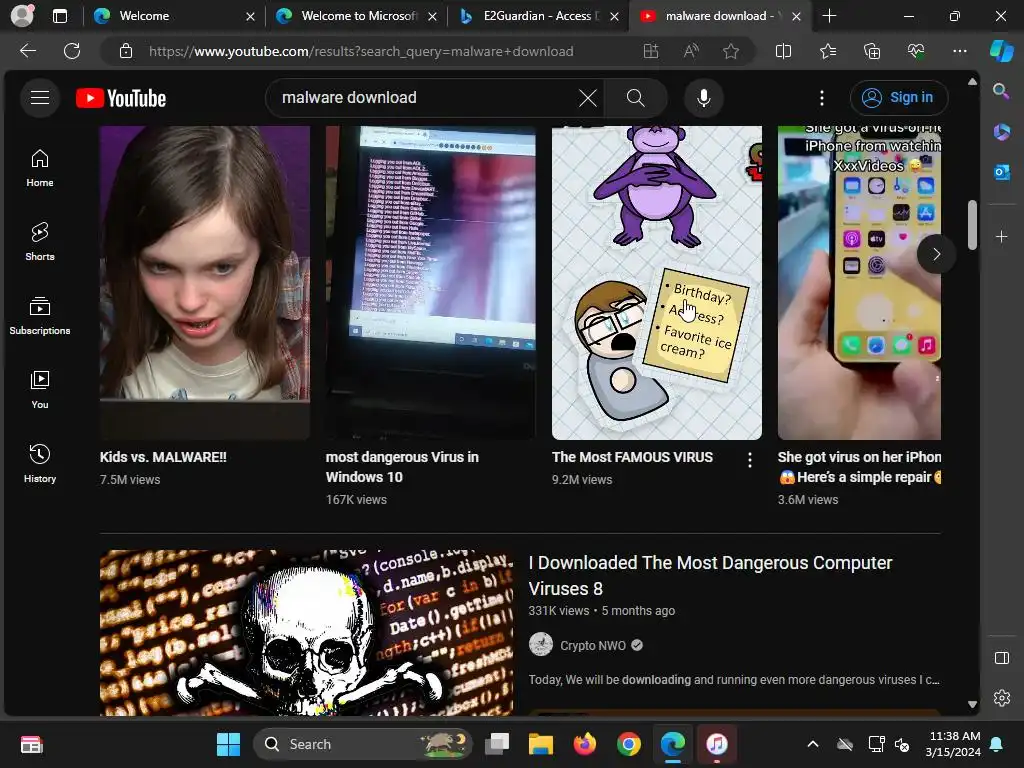Open the Edge profile avatar
1024x768 pixels.
[x=22, y=16]
